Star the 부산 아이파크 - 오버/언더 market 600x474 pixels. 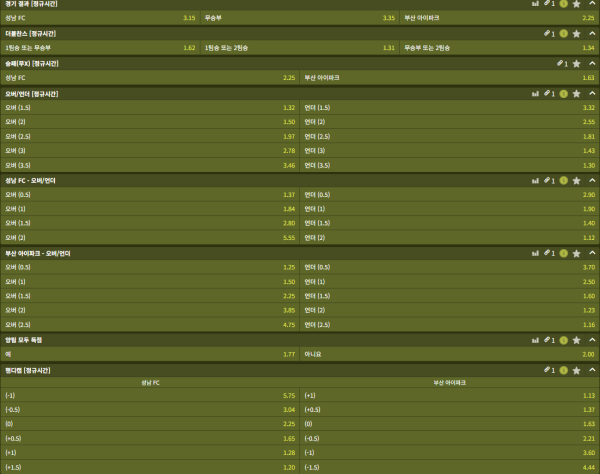point(576,253)
